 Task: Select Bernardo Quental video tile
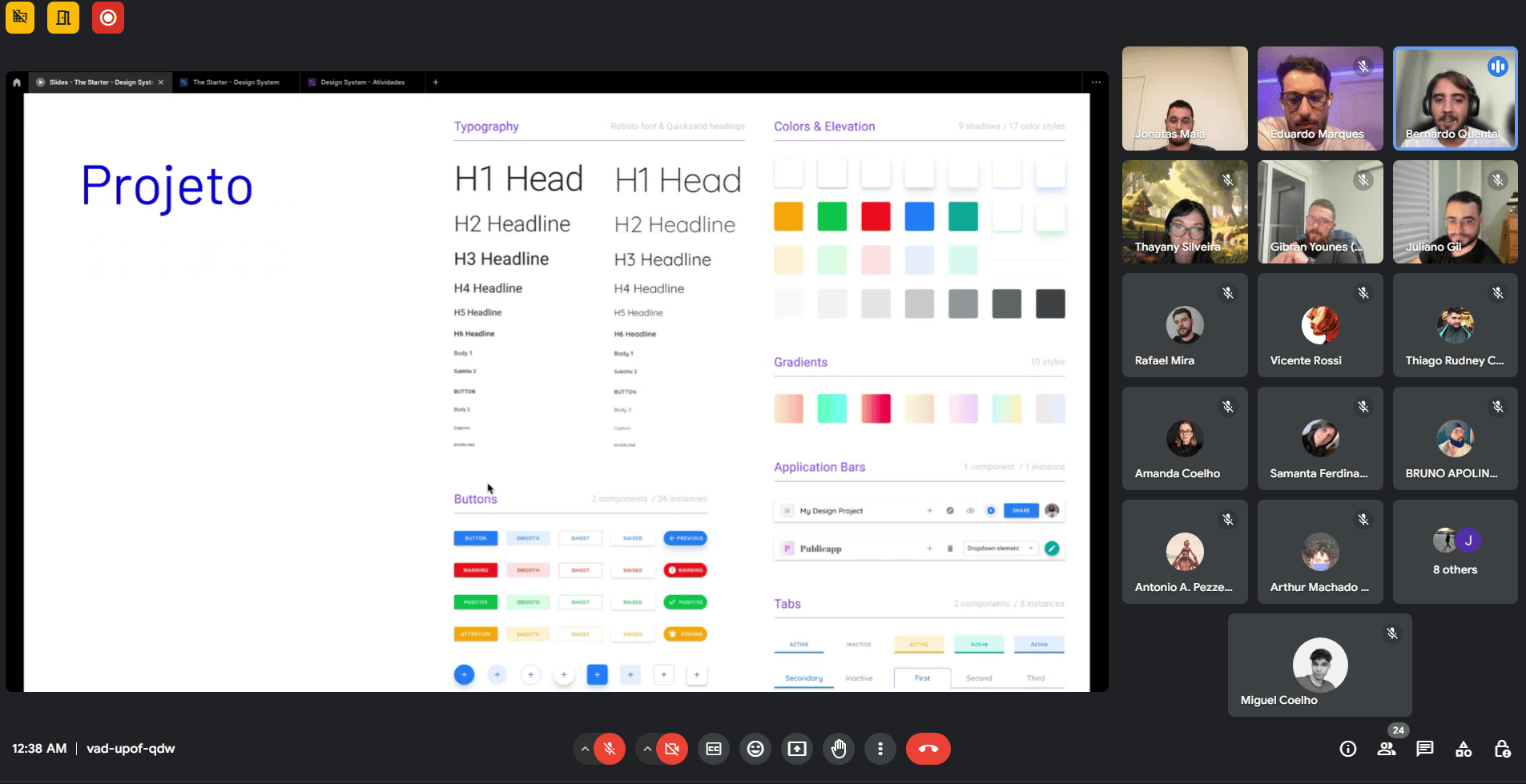(1456, 99)
